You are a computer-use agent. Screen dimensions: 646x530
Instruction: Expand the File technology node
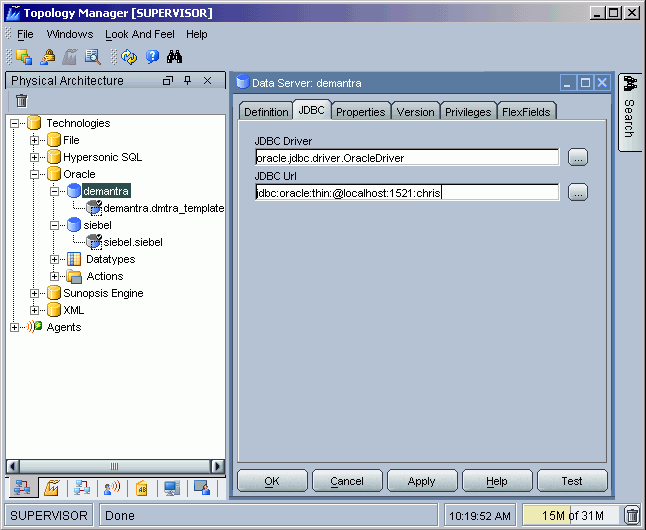point(35,140)
